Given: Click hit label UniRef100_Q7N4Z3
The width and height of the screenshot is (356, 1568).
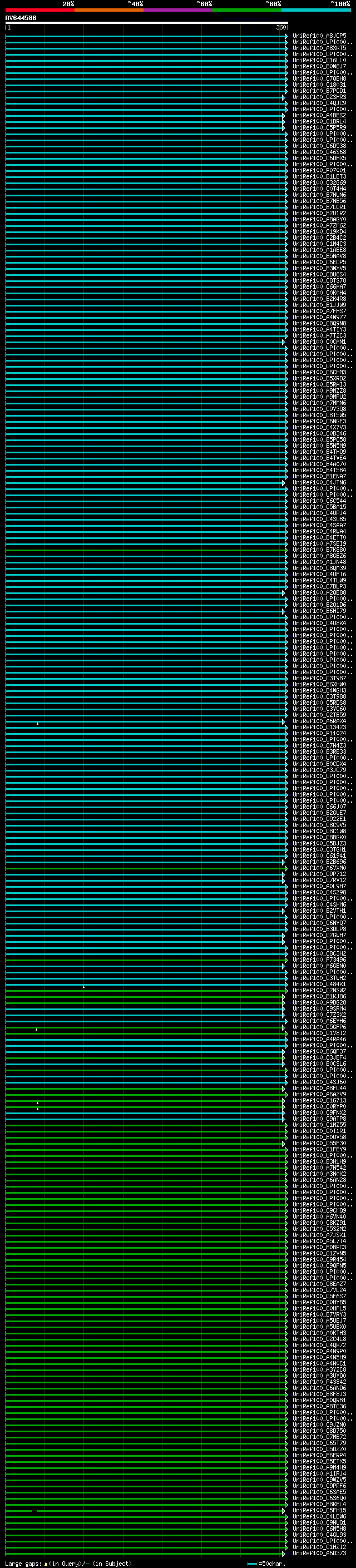Looking at the screenshot, I should coord(319,746).
